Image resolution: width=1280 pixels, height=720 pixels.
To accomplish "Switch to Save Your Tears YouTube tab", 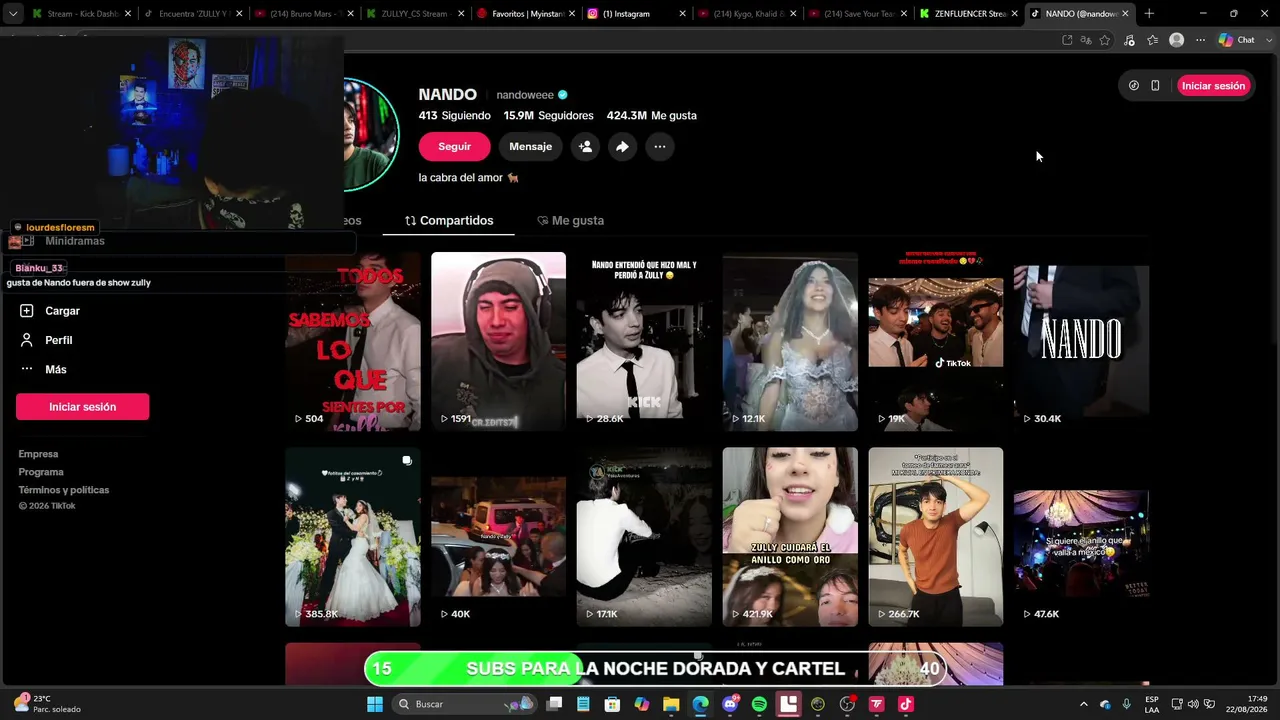I will (857, 14).
